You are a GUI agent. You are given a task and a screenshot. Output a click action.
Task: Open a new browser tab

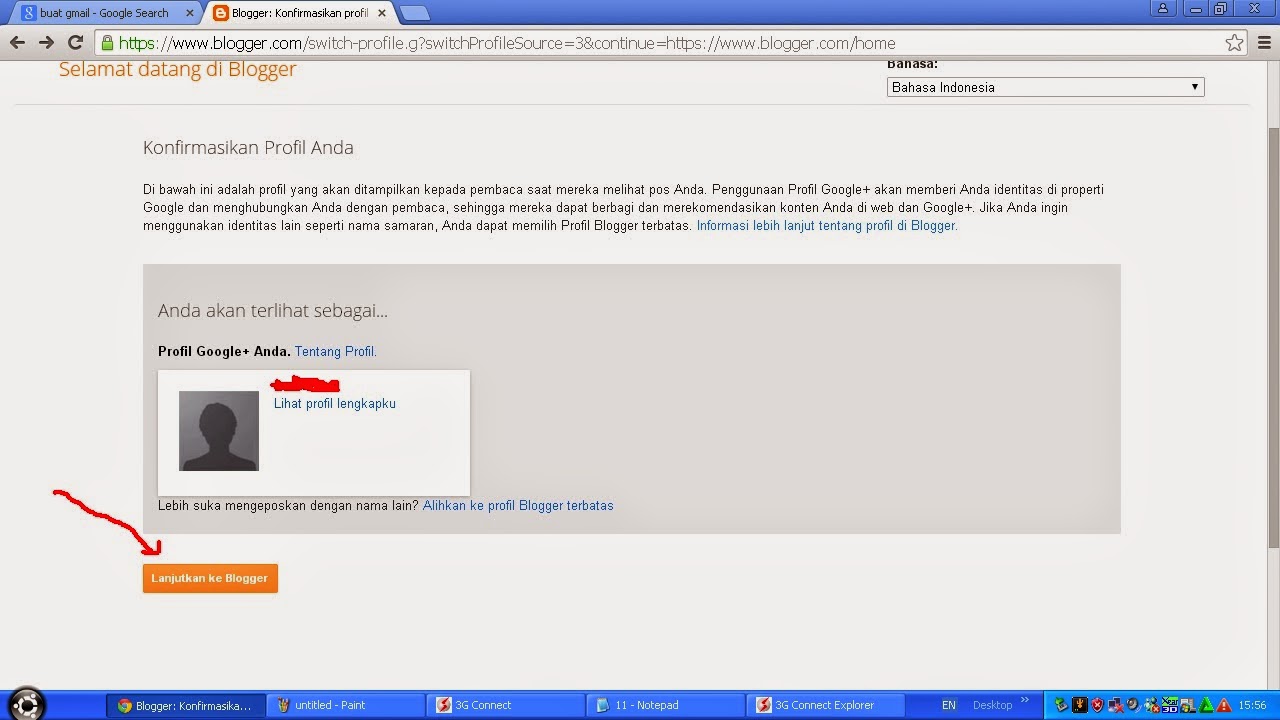[414, 13]
